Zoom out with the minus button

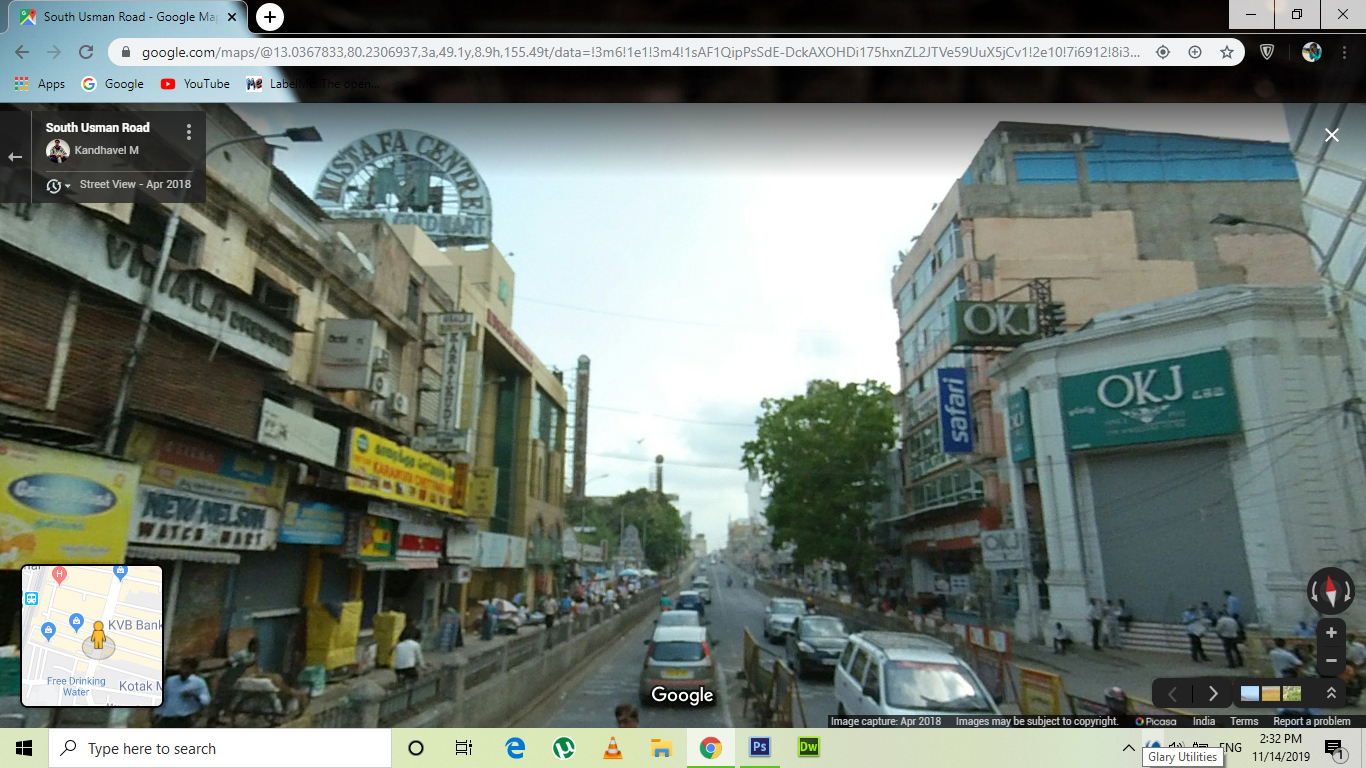tap(1331, 660)
